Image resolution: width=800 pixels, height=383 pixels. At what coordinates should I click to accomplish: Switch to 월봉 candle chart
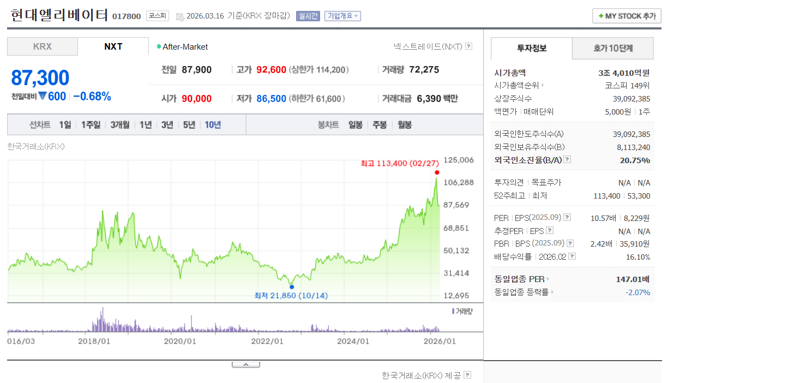[x=405, y=124]
